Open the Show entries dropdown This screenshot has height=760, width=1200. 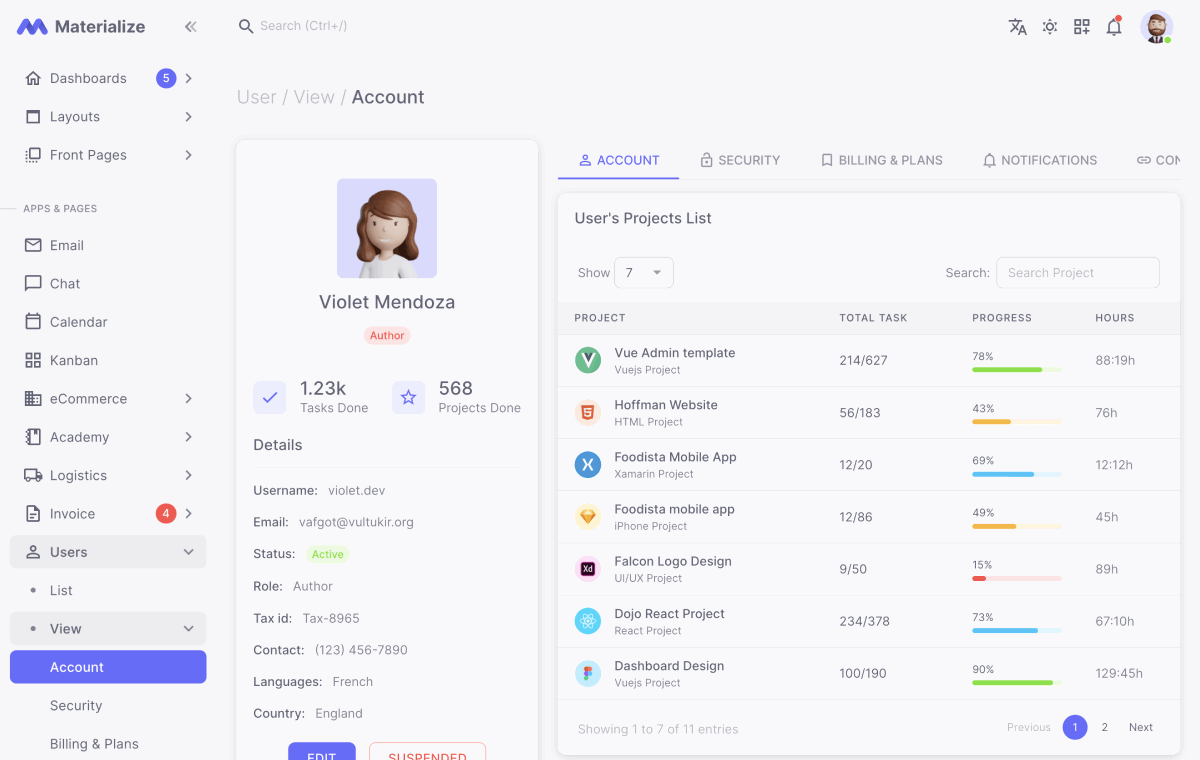point(643,272)
